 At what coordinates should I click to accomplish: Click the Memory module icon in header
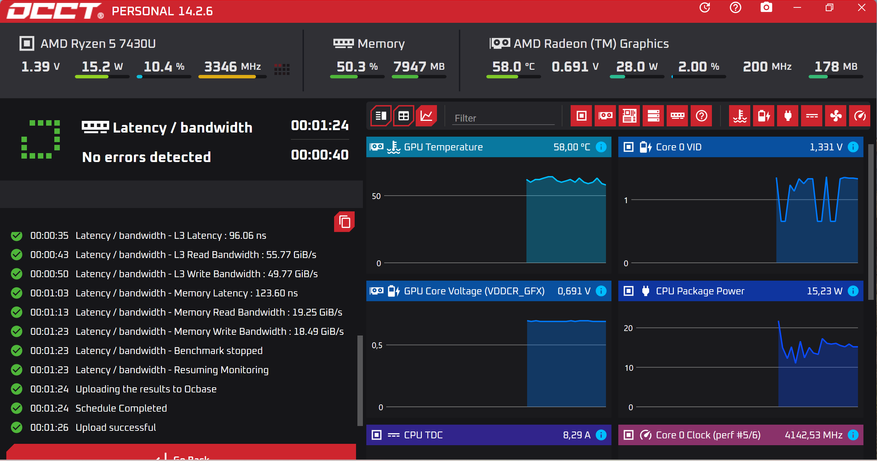click(x=343, y=43)
